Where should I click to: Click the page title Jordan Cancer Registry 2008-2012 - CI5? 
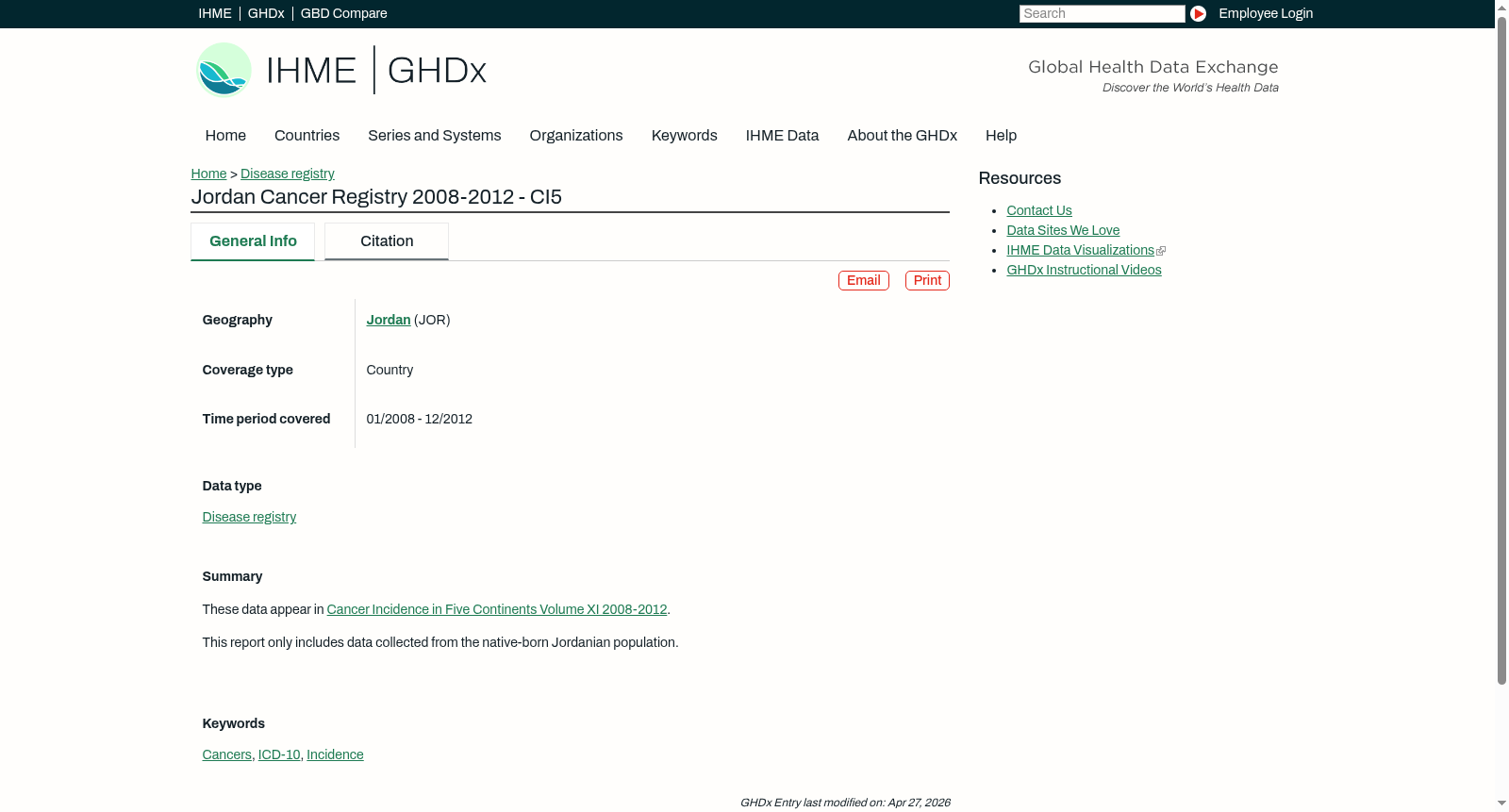pos(376,197)
